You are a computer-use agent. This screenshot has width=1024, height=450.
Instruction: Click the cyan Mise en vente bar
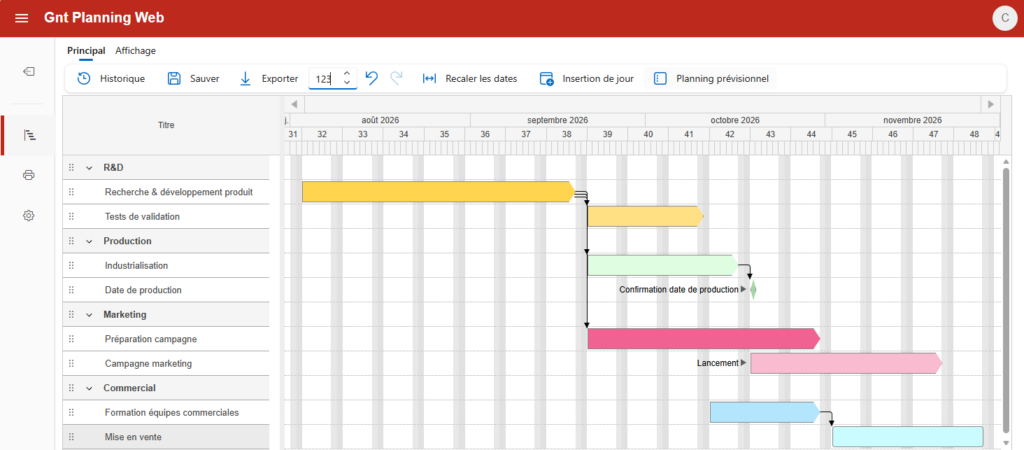907,436
